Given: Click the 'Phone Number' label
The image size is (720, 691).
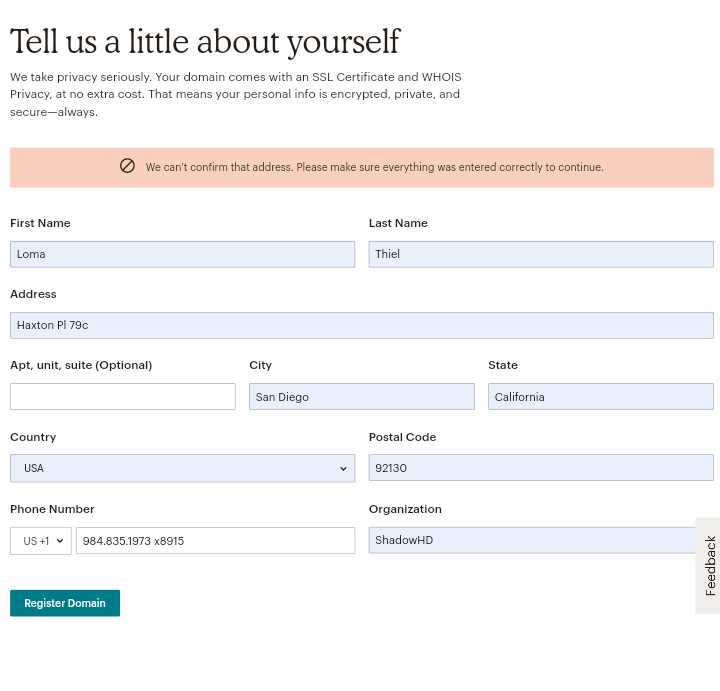Looking at the screenshot, I should point(52,509).
